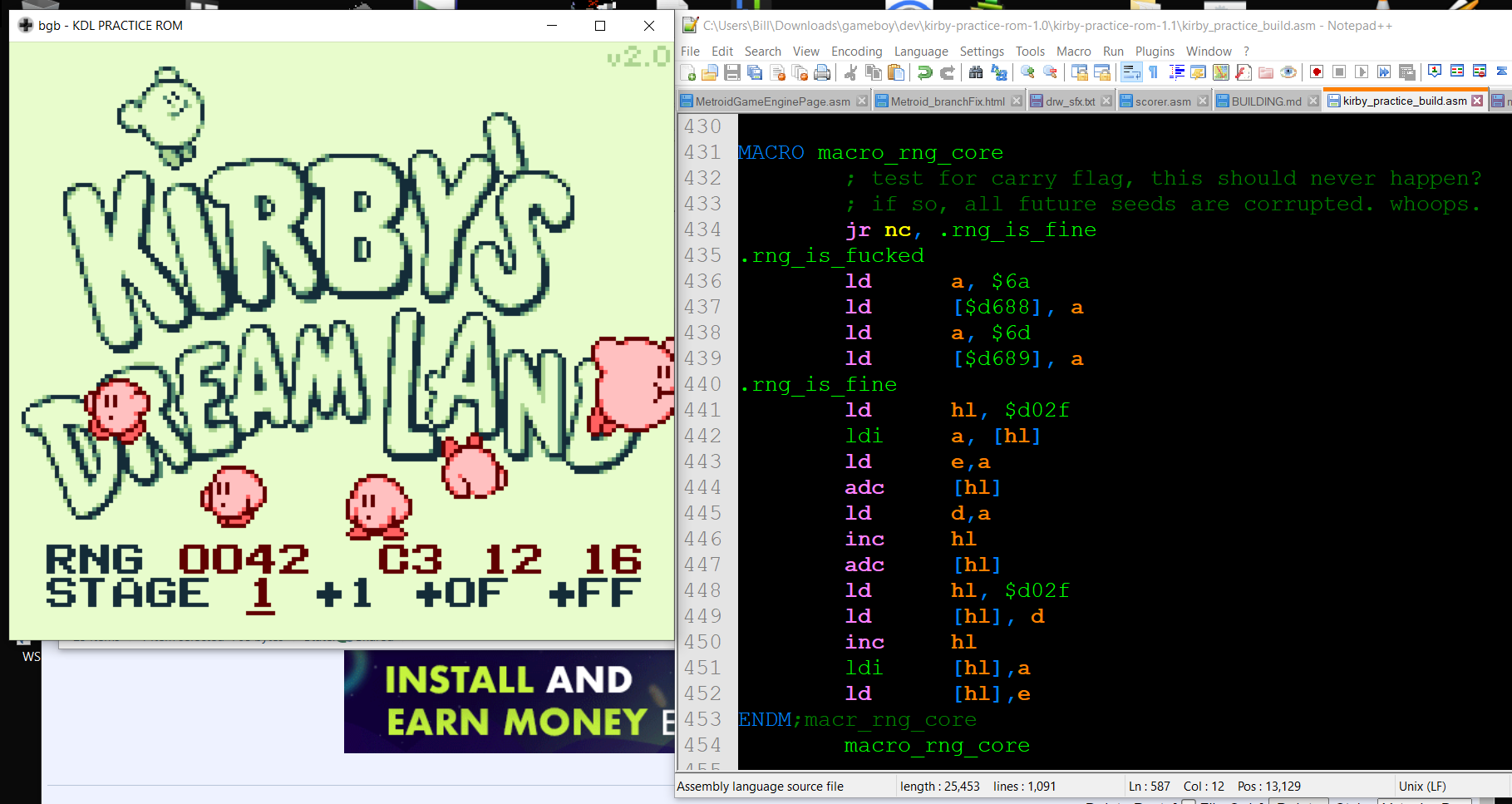Toggle the indent guide button

coord(1176,73)
